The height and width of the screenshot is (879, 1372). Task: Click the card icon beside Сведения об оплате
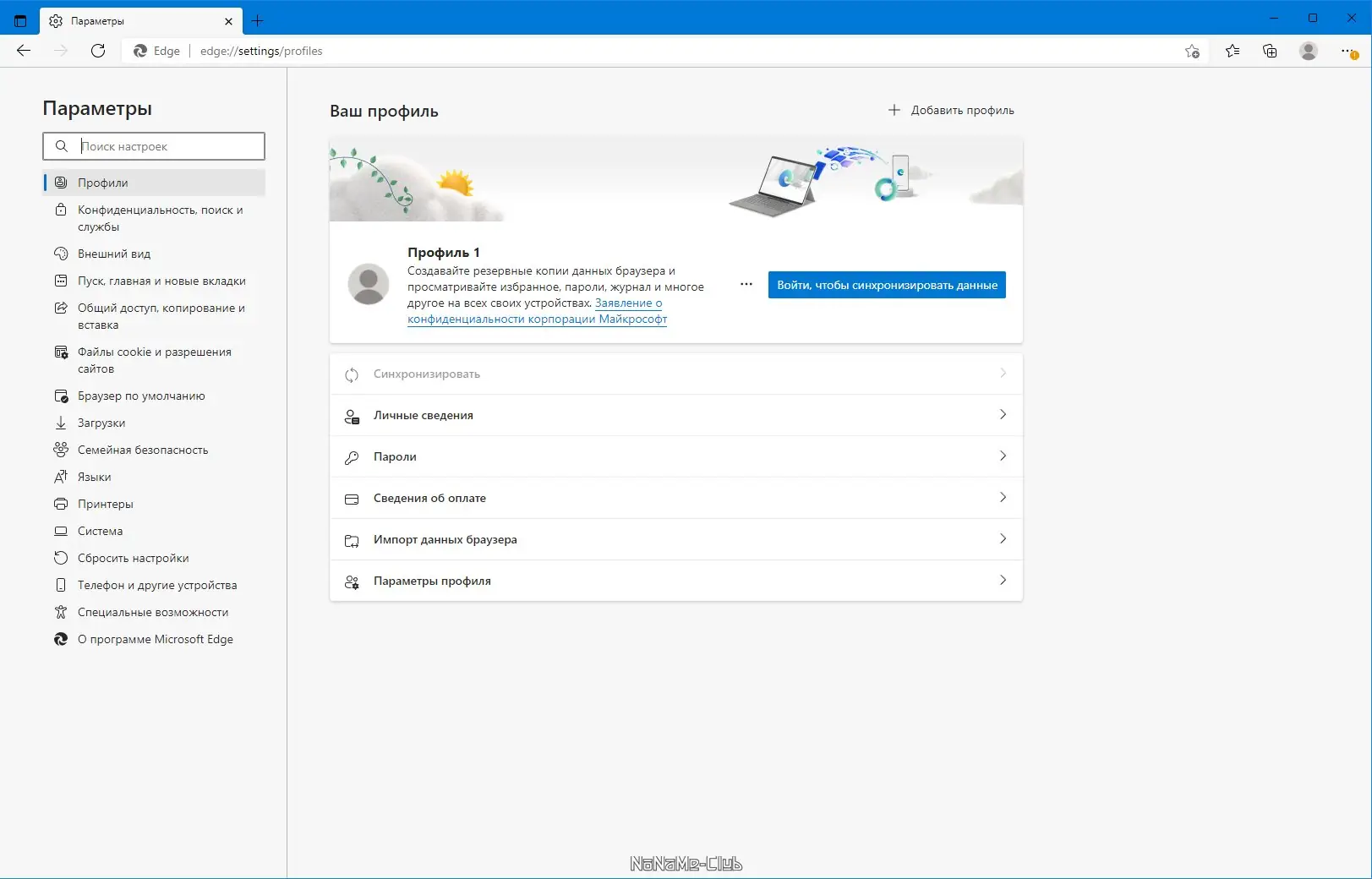pos(352,499)
